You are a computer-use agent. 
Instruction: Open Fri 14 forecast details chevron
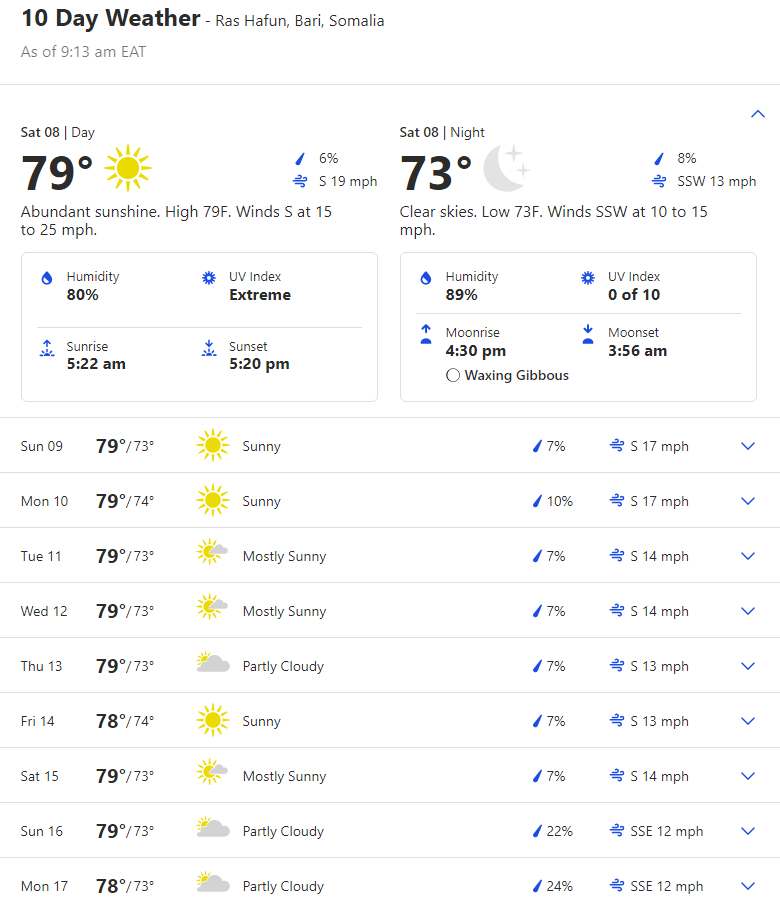[x=747, y=721]
